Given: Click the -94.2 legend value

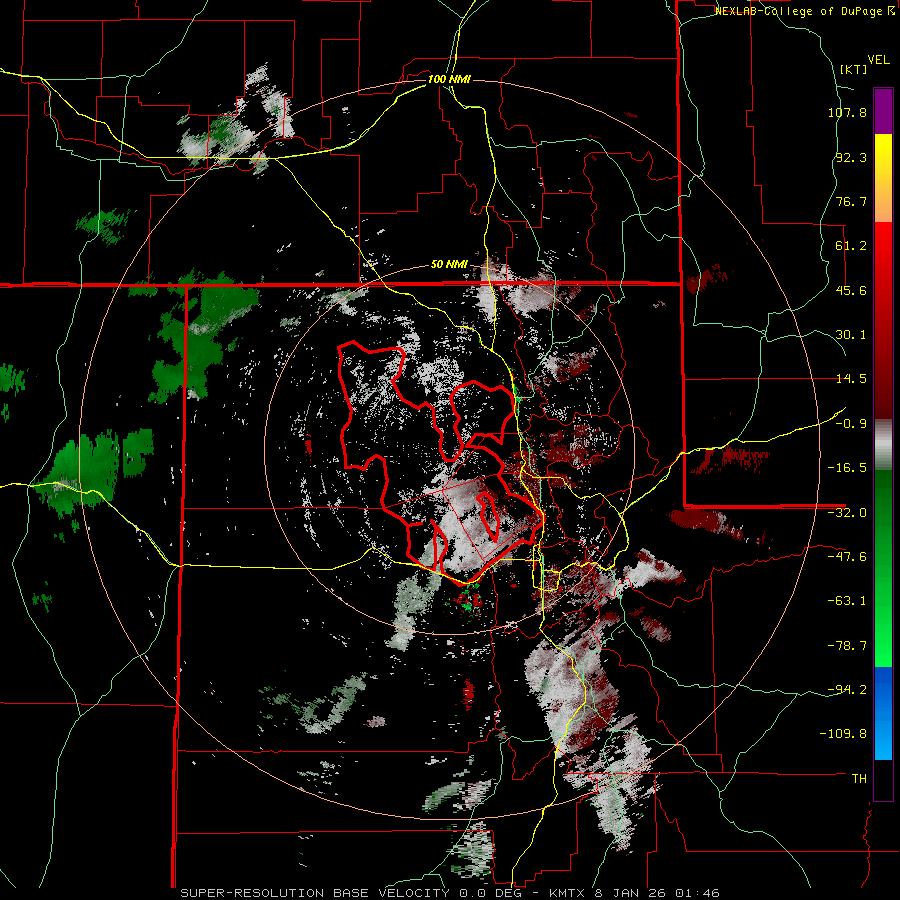Looking at the screenshot, I should (x=847, y=689).
